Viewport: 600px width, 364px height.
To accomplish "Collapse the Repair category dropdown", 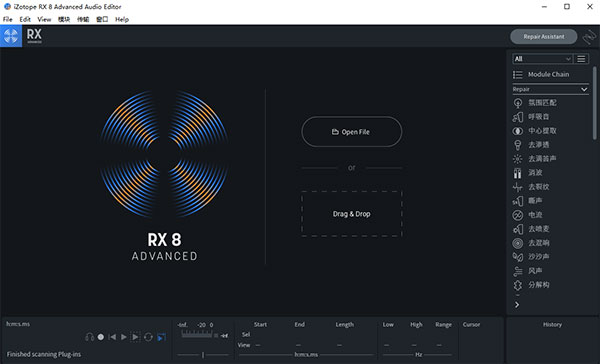I will click(x=550, y=89).
